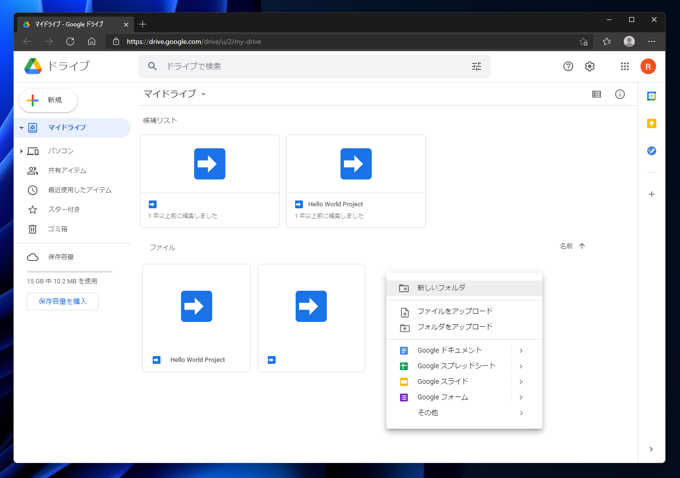
Task: Get add-ons with plus icon
Action: (651, 194)
